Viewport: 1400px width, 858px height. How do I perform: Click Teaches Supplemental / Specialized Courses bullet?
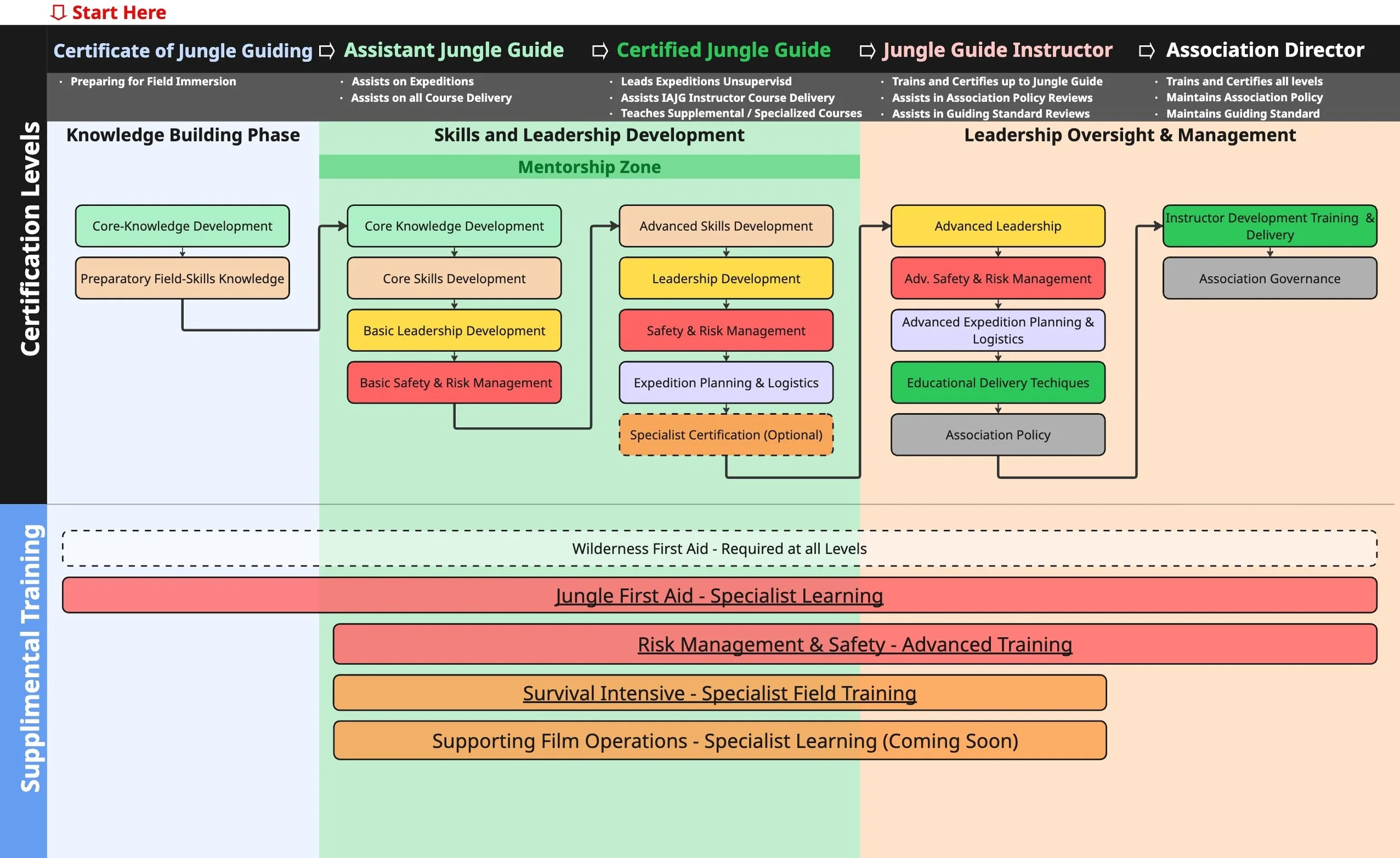click(741, 113)
